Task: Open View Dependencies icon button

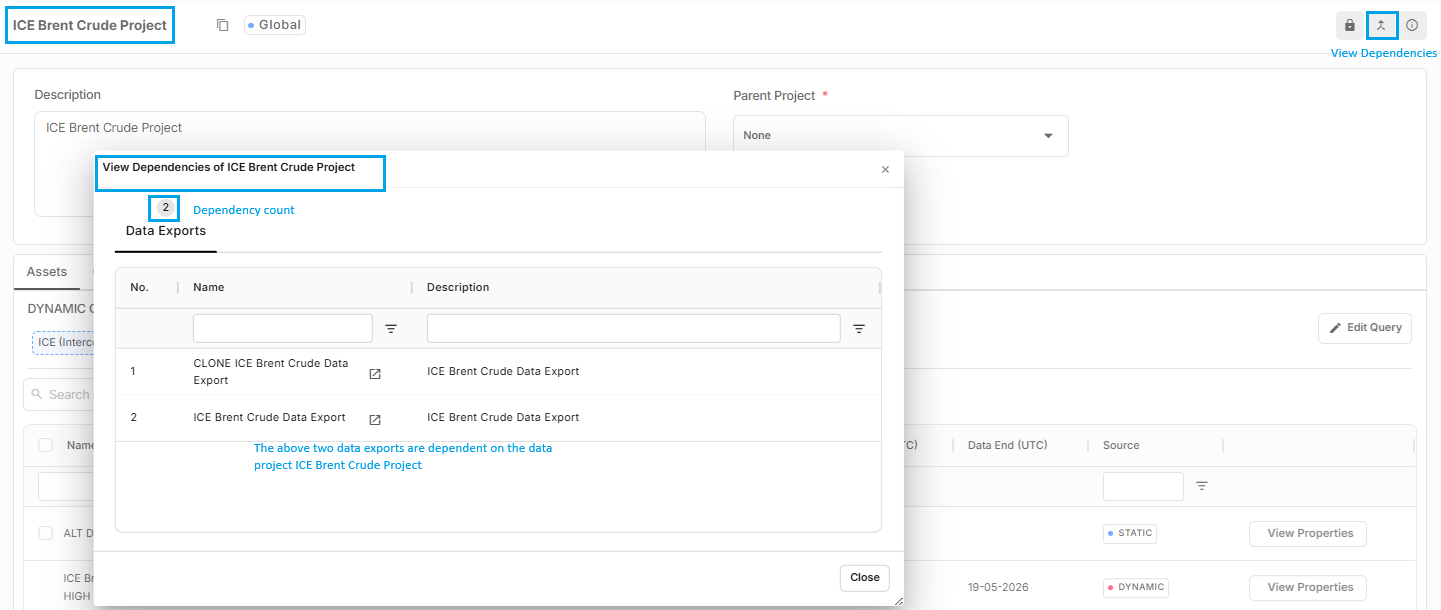Action: (x=1381, y=25)
